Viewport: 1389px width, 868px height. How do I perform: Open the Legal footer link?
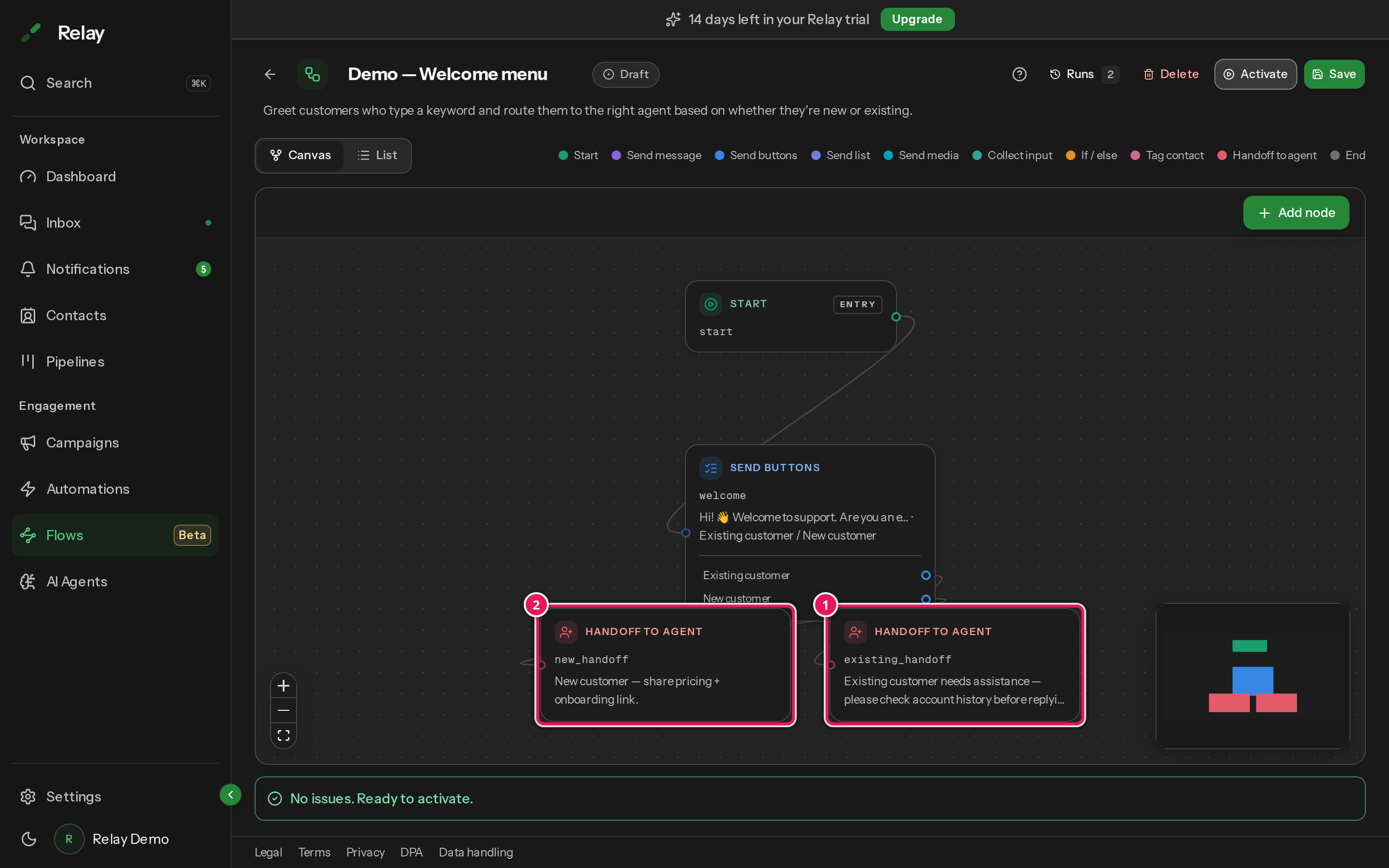click(268, 852)
